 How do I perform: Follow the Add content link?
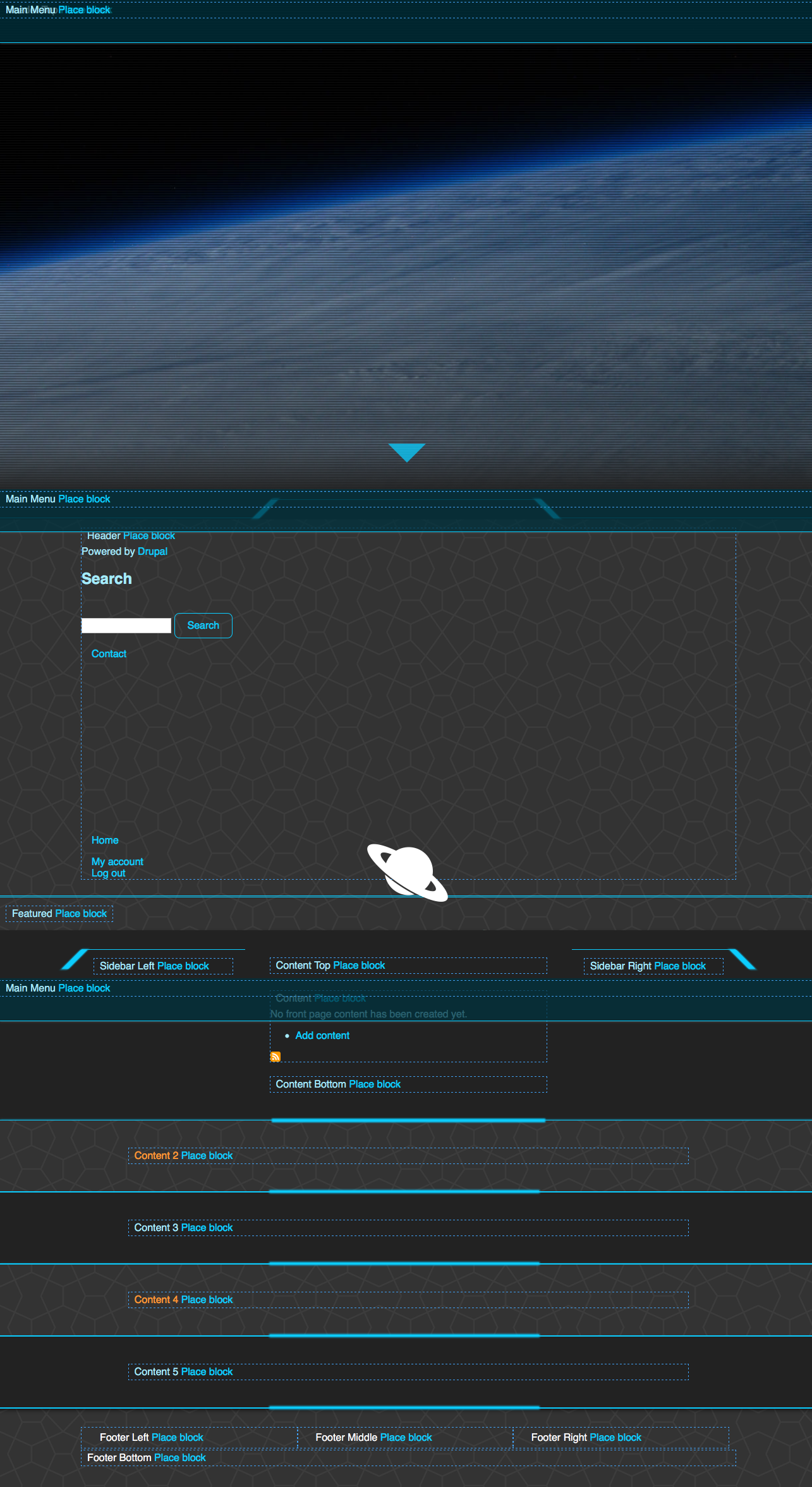[322, 1035]
